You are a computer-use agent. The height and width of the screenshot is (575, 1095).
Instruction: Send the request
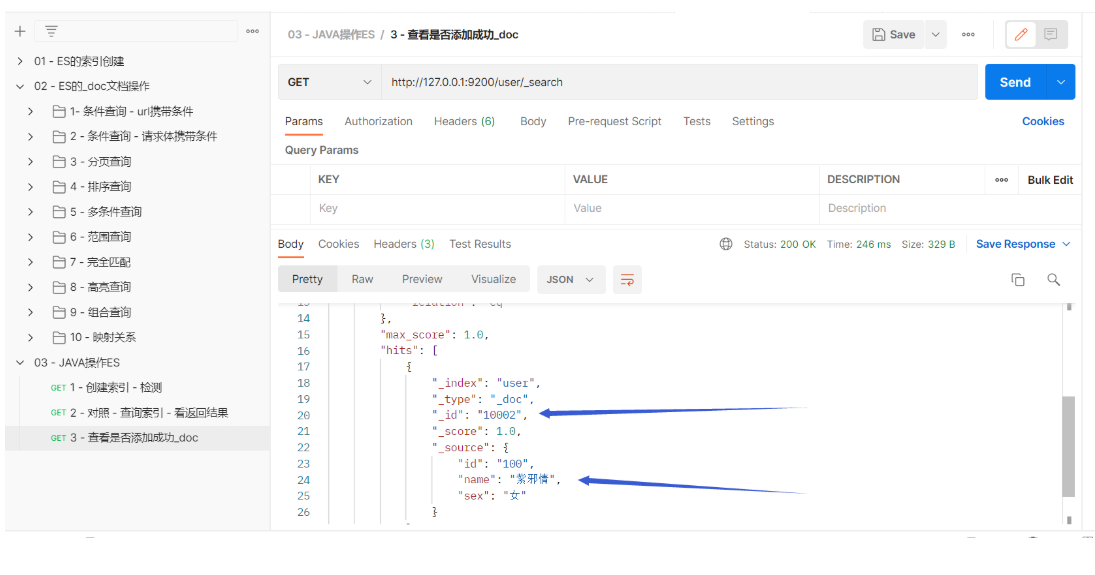[1015, 82]
